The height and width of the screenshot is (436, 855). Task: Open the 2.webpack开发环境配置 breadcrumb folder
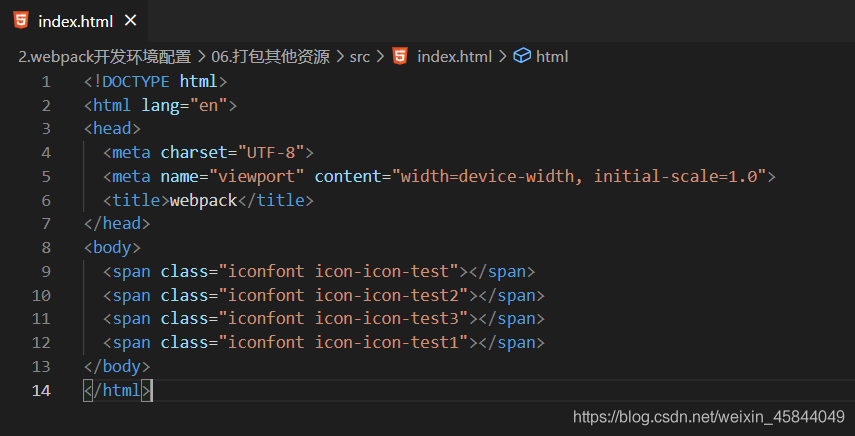105,56
